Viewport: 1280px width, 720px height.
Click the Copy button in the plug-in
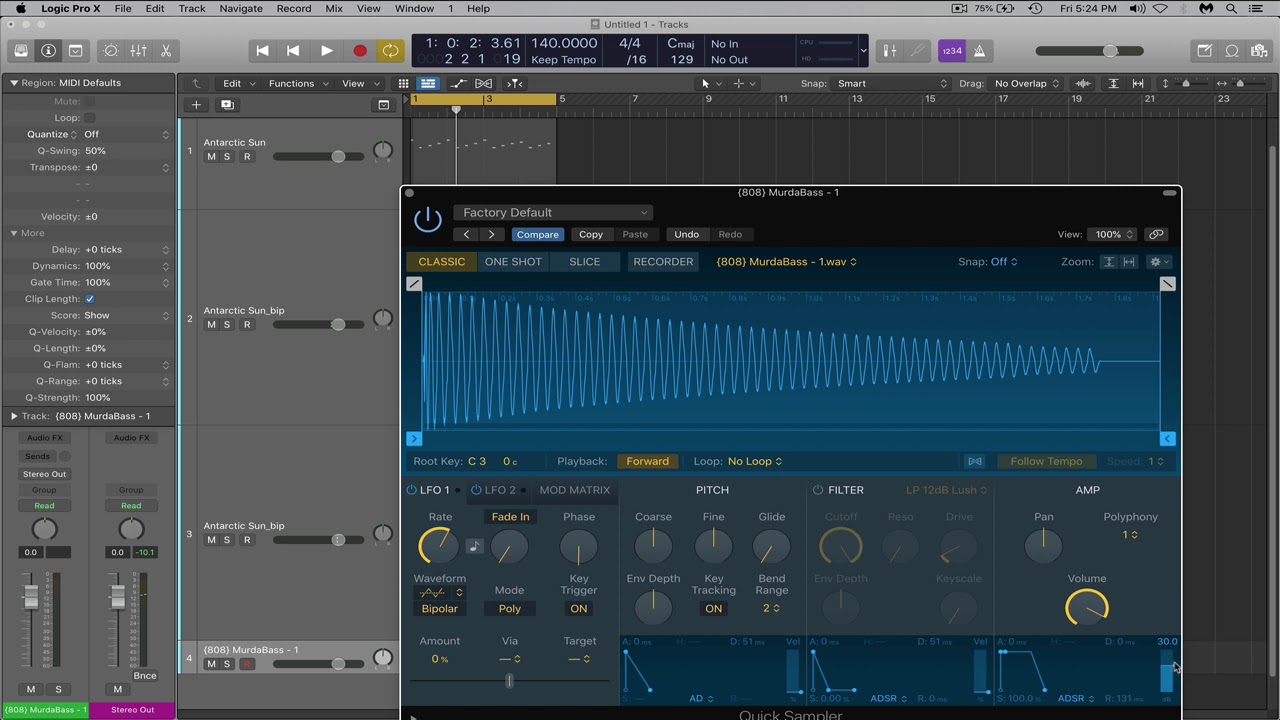click(591, 234)
